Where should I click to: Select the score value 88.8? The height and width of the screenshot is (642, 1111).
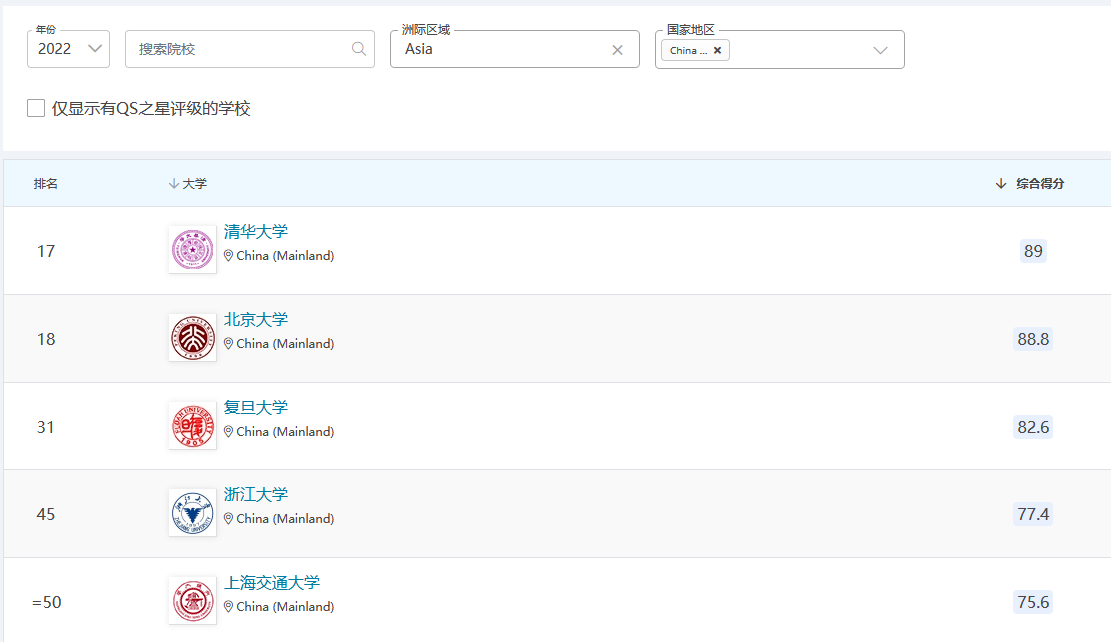click(1033, 339)
